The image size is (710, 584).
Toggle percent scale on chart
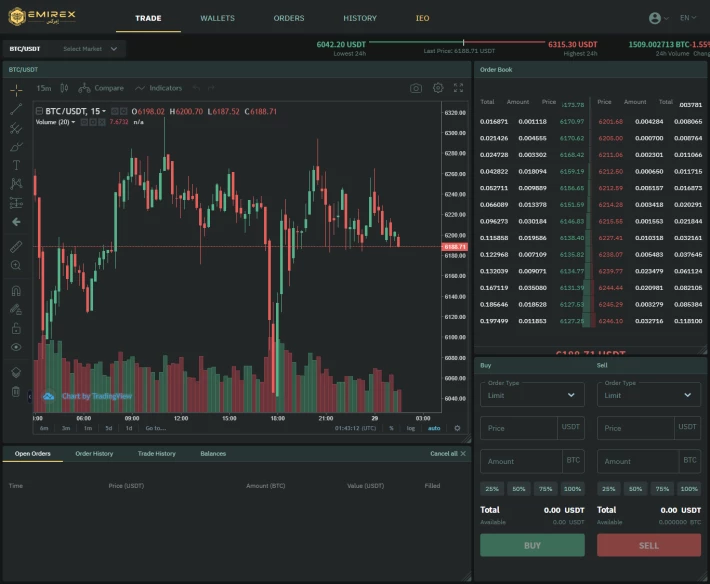(391, 428)
